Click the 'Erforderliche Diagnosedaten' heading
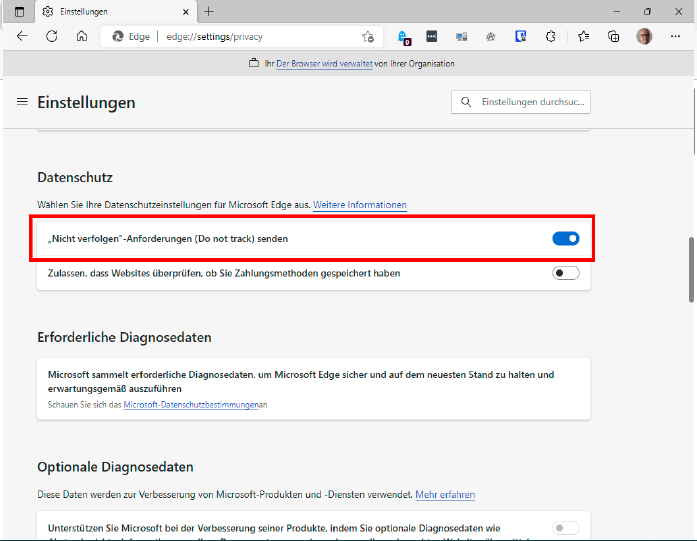 pyautogui.click(x=124, y=337)
